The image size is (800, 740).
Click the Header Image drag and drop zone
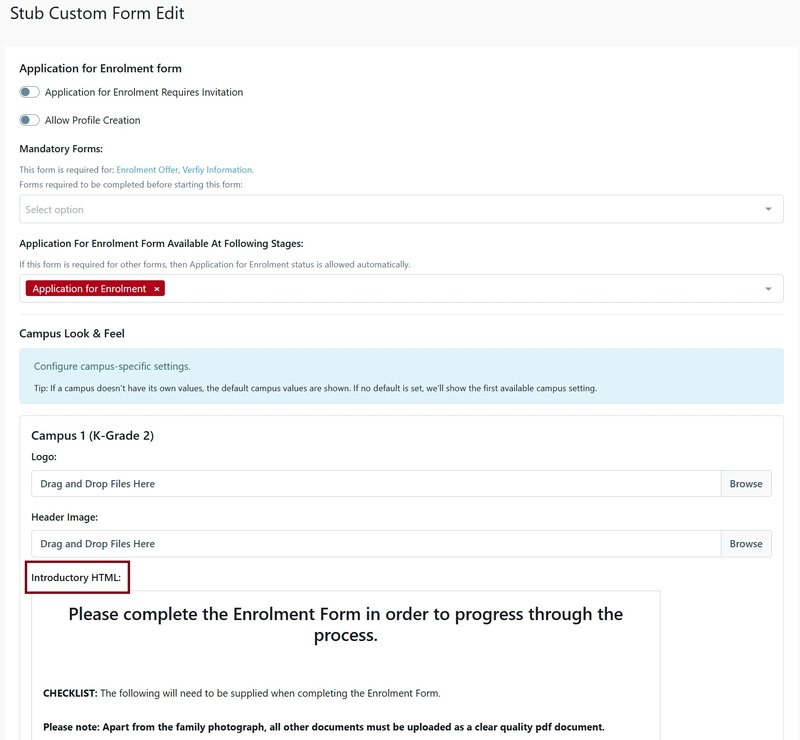(x=300, y=543)
